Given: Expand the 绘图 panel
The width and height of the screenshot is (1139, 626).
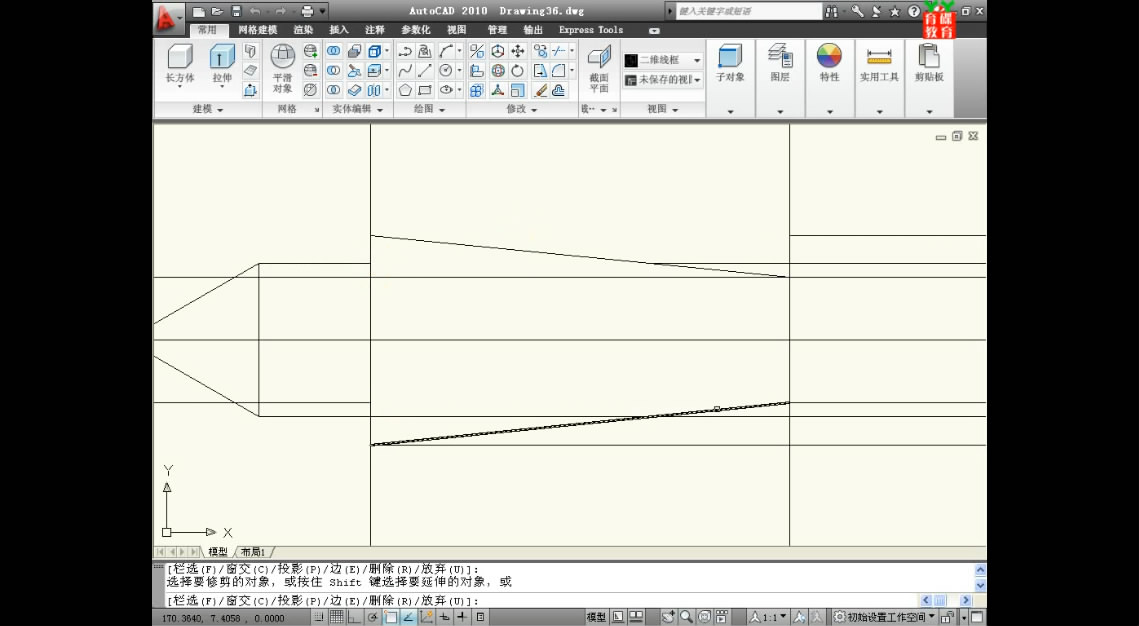Looking at the screenshot, I should click(x=429, y=109).
